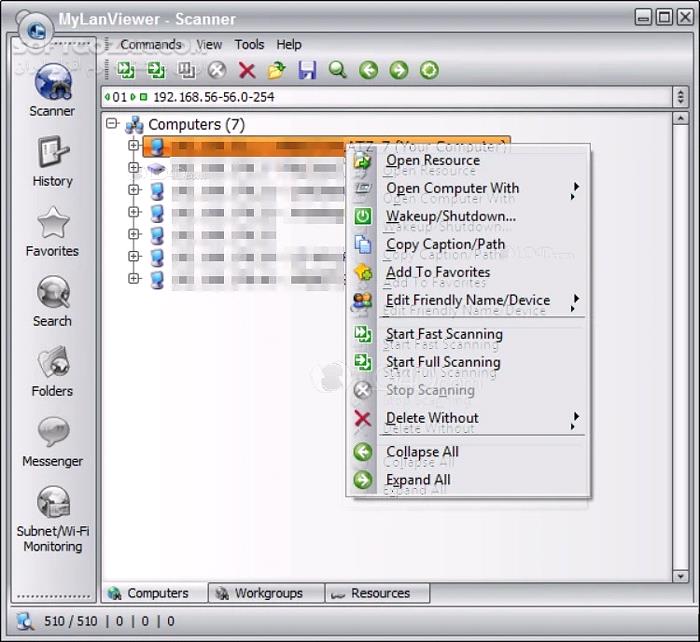This screenshot has width=700, height=642.
Task: Click the Start Fast Scanning toolbar icon
Action: pyautogui.click(x=126, y=70)
